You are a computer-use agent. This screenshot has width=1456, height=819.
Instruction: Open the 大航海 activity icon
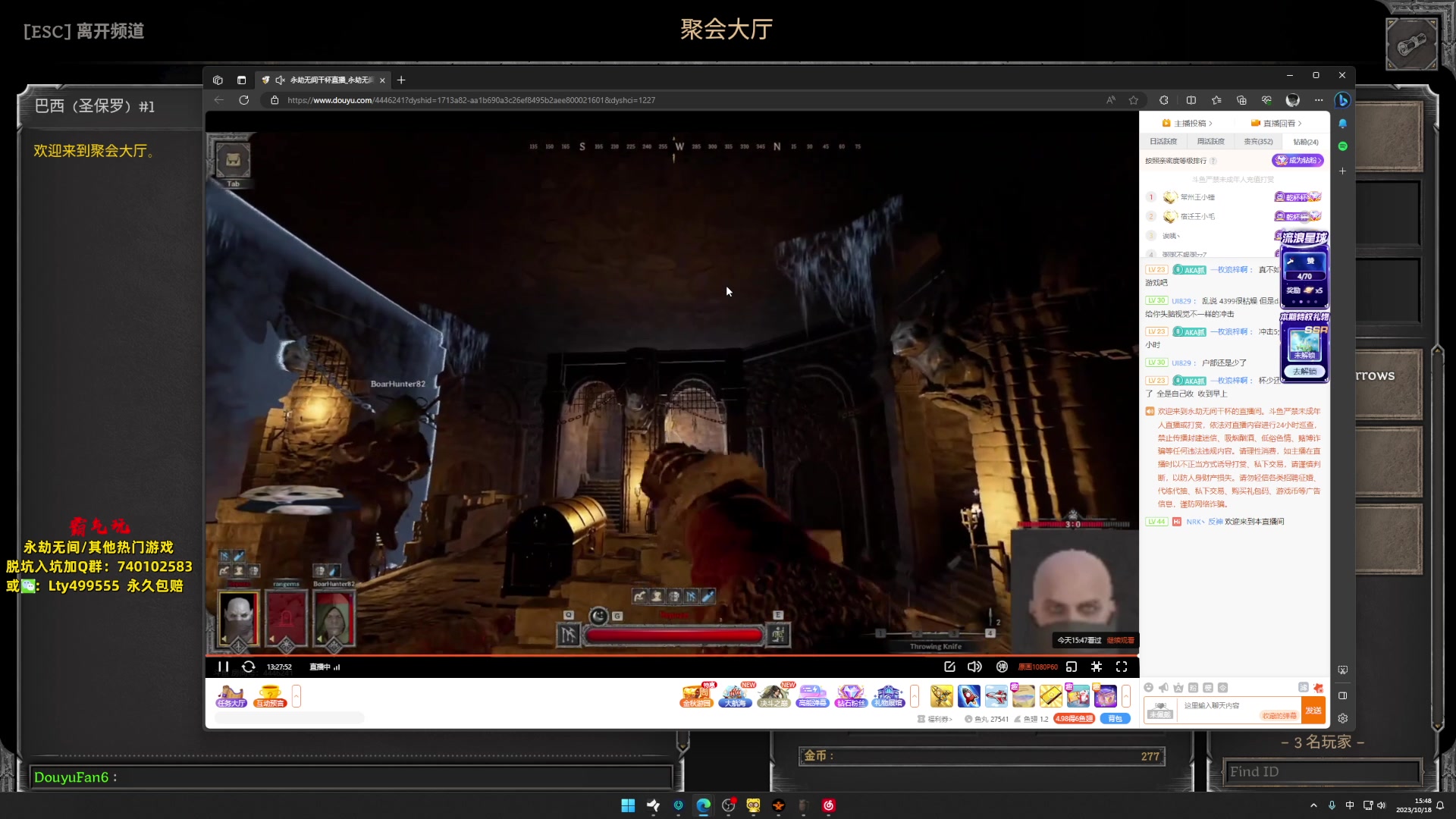pyautogui.click(x=735, y=695)
